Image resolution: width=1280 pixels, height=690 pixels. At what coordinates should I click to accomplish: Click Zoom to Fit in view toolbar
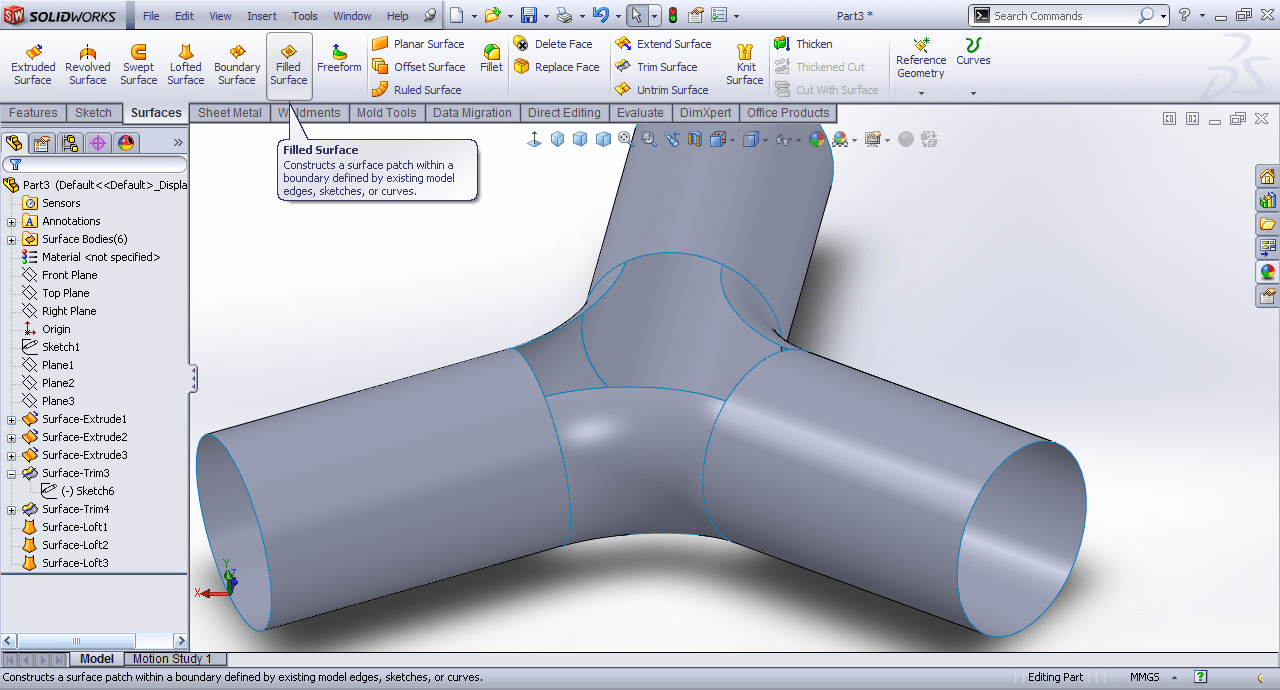tap(626, 139)
